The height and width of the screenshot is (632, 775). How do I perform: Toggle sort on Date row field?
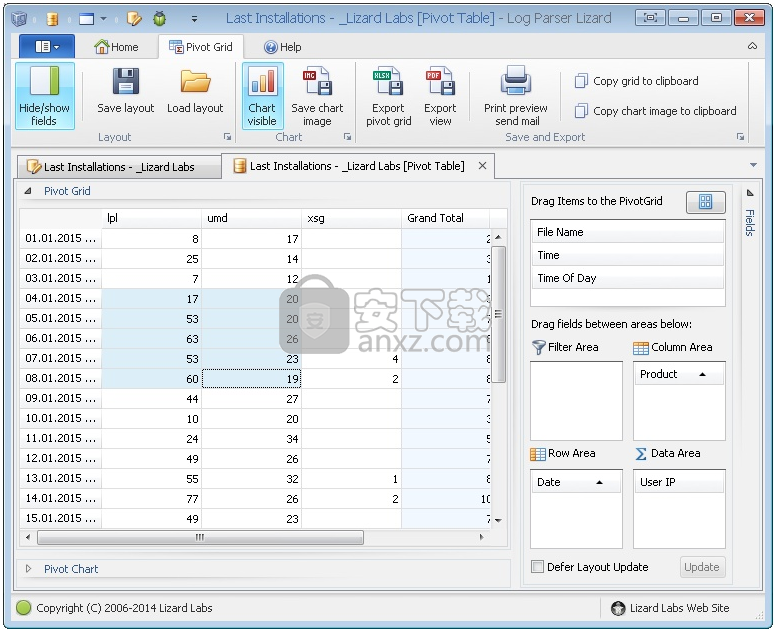(576, 482)
